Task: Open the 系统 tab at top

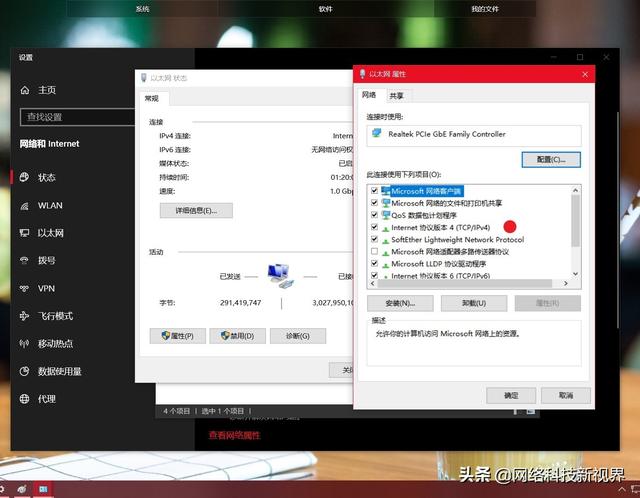Action: pos(142,9)
